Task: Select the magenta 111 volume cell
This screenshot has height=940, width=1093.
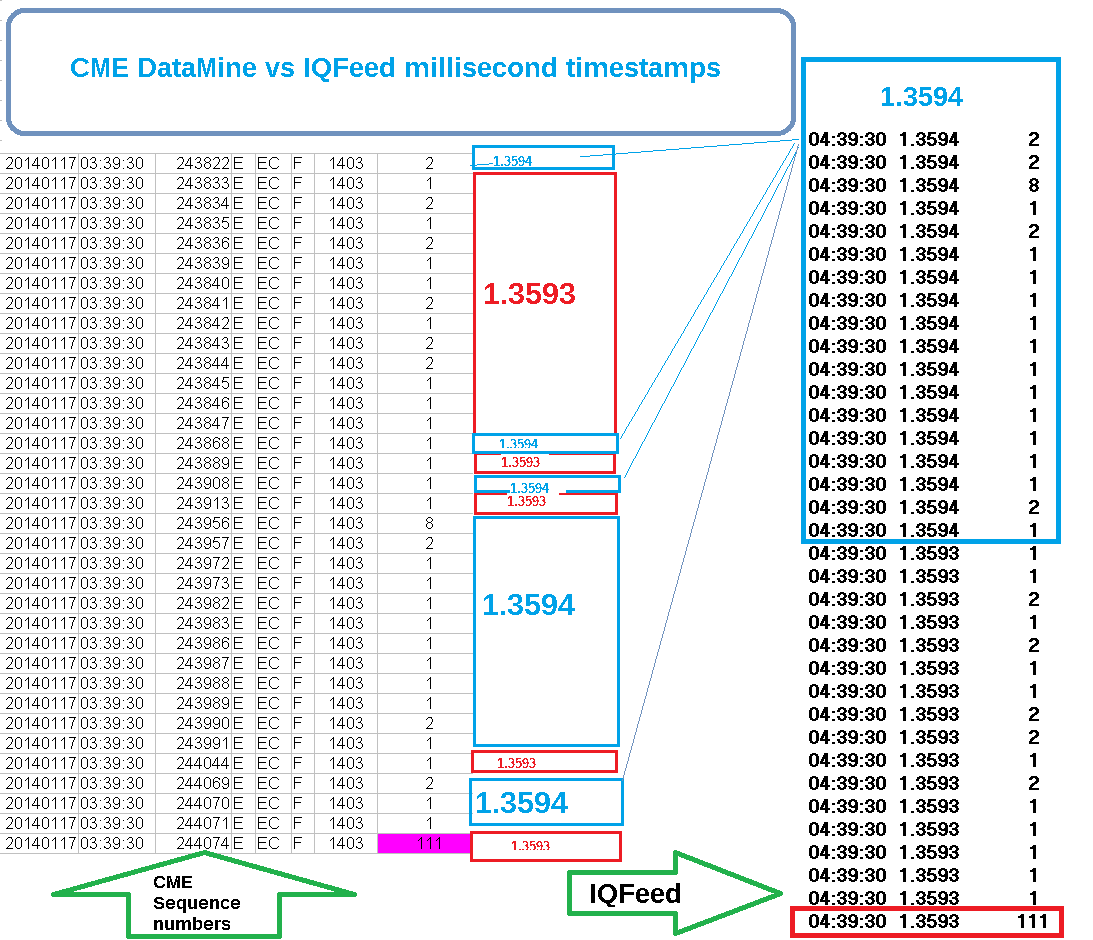Action: point(425,843)
